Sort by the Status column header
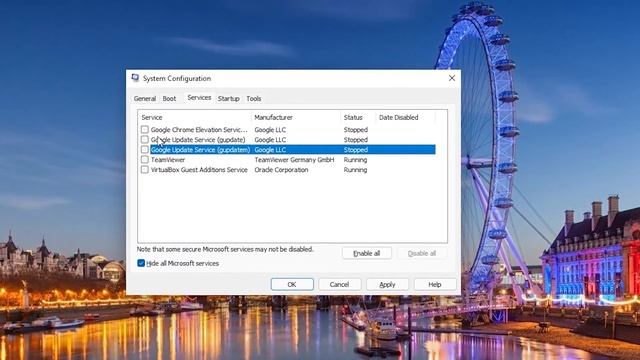 pos(358,117)
